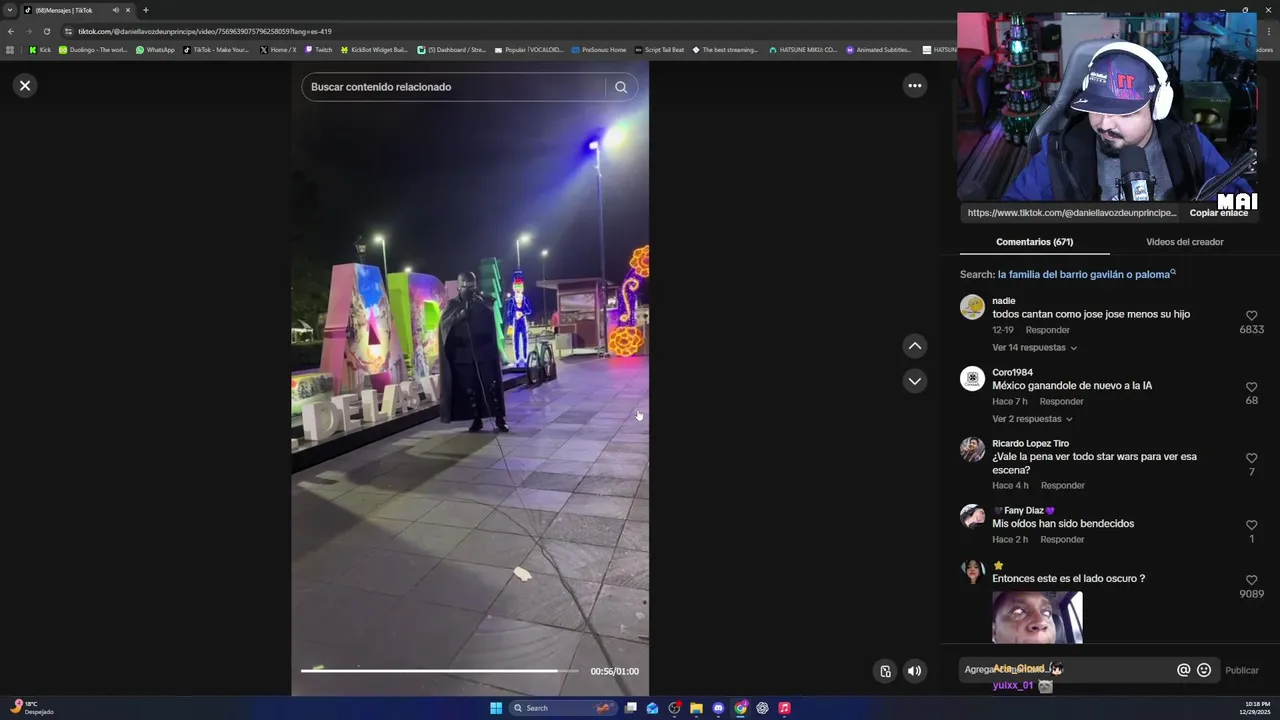
Task: Like Fany Diaz's comment heart
Action: (1251, 525)
